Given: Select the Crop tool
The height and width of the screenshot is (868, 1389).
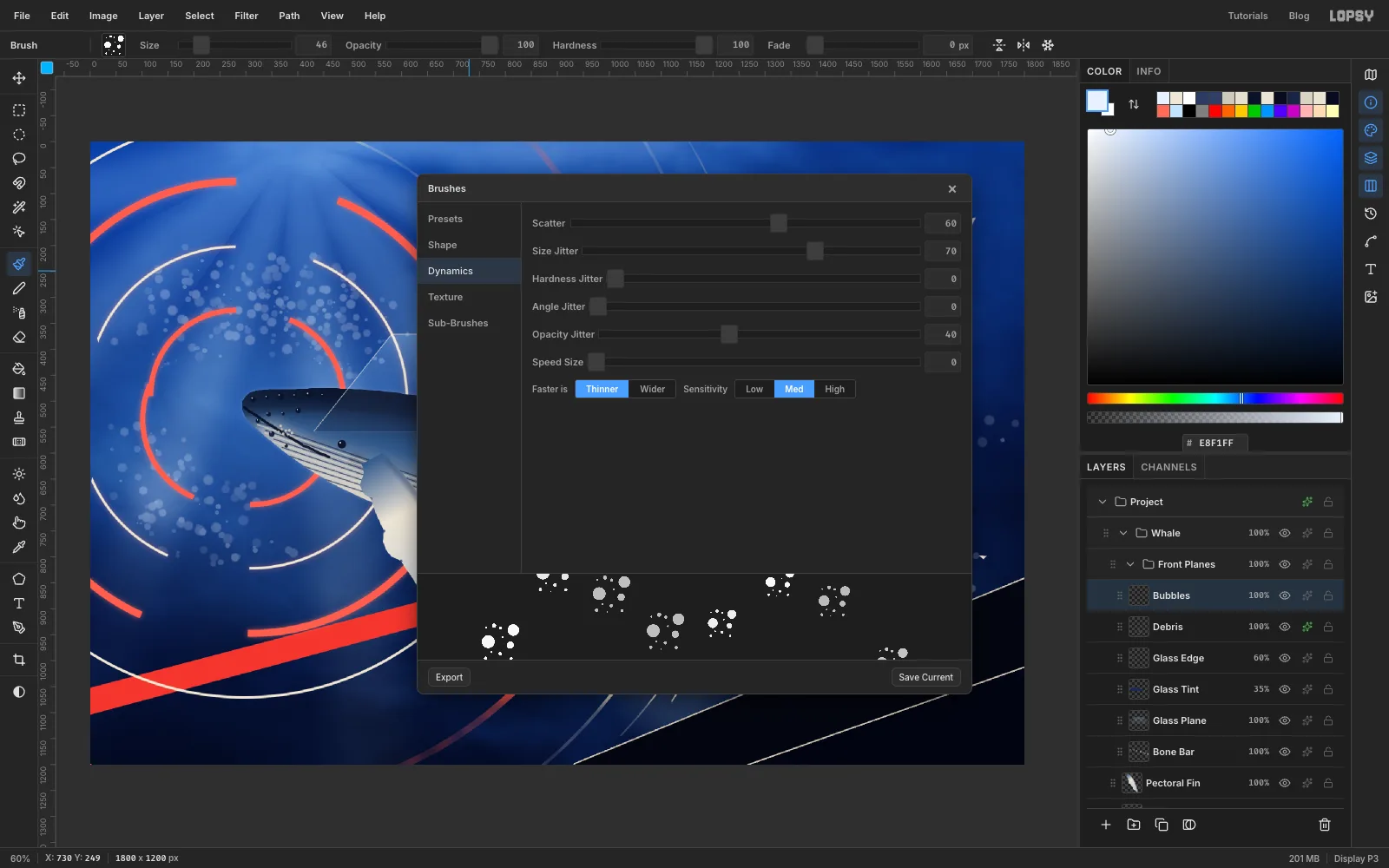Looking at the screenshot, I should [19, 660].
